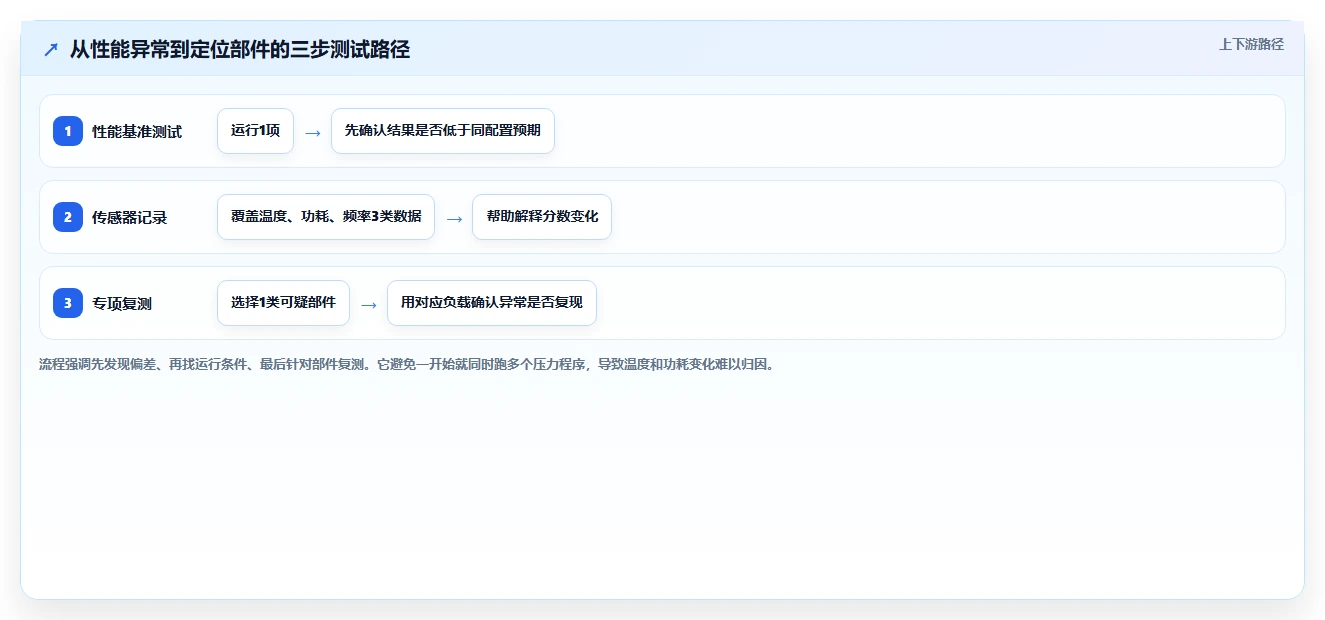Click the 覆盖温度、功耗、频率3类数据 chip

coord(326,217)
